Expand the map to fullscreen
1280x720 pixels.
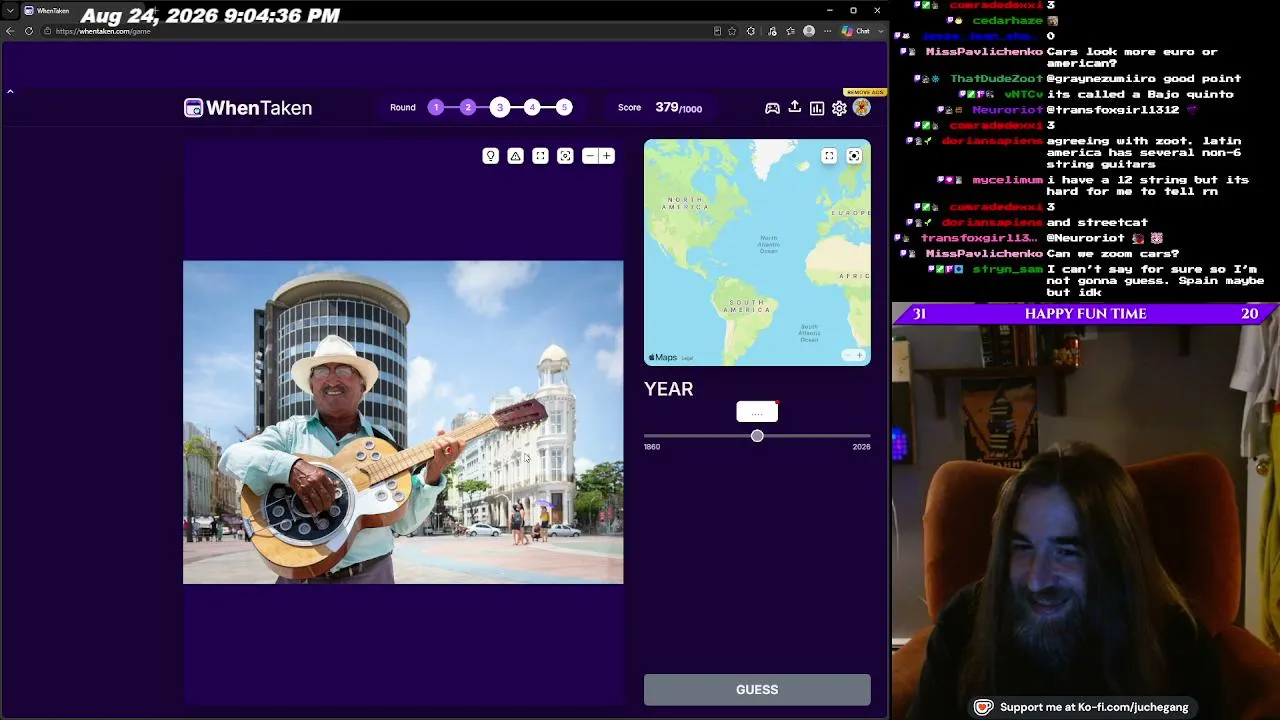coord(829,156)
